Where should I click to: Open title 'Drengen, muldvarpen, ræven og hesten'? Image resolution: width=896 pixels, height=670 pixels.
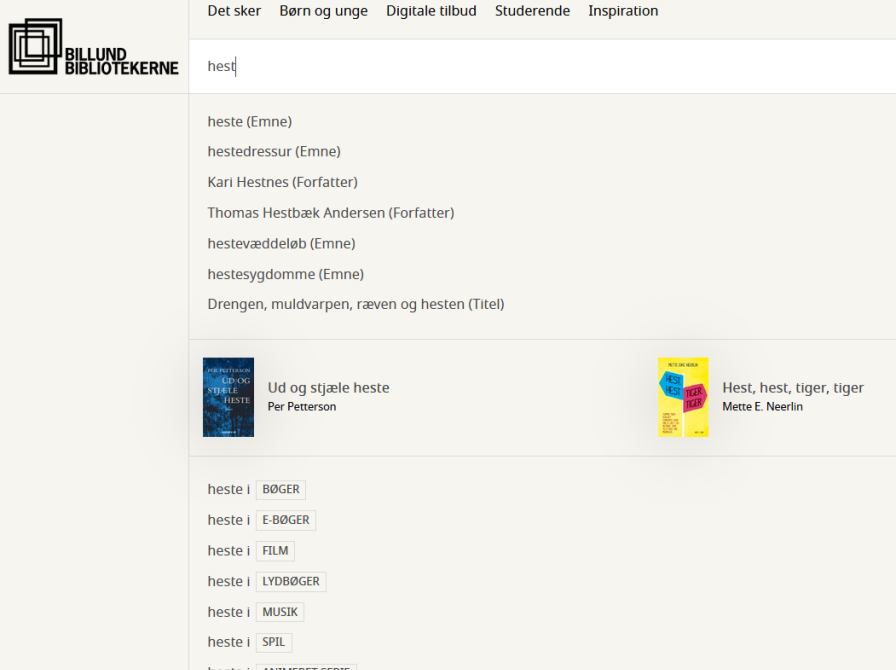coord(355,304)
